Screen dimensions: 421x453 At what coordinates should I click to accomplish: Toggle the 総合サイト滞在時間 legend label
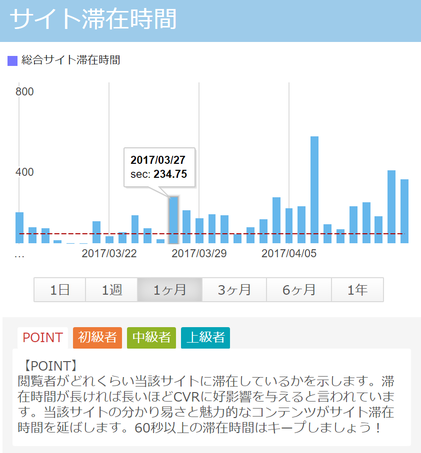point(71,60)
